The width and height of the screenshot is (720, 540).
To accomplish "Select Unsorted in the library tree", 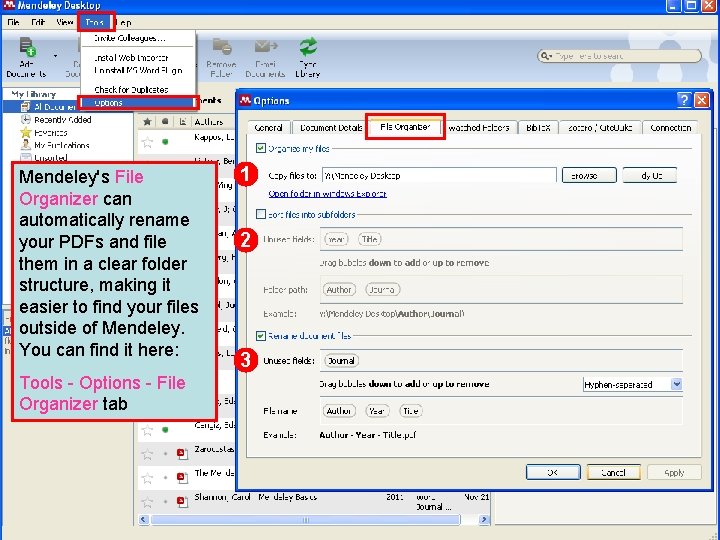I will (51, 158).
